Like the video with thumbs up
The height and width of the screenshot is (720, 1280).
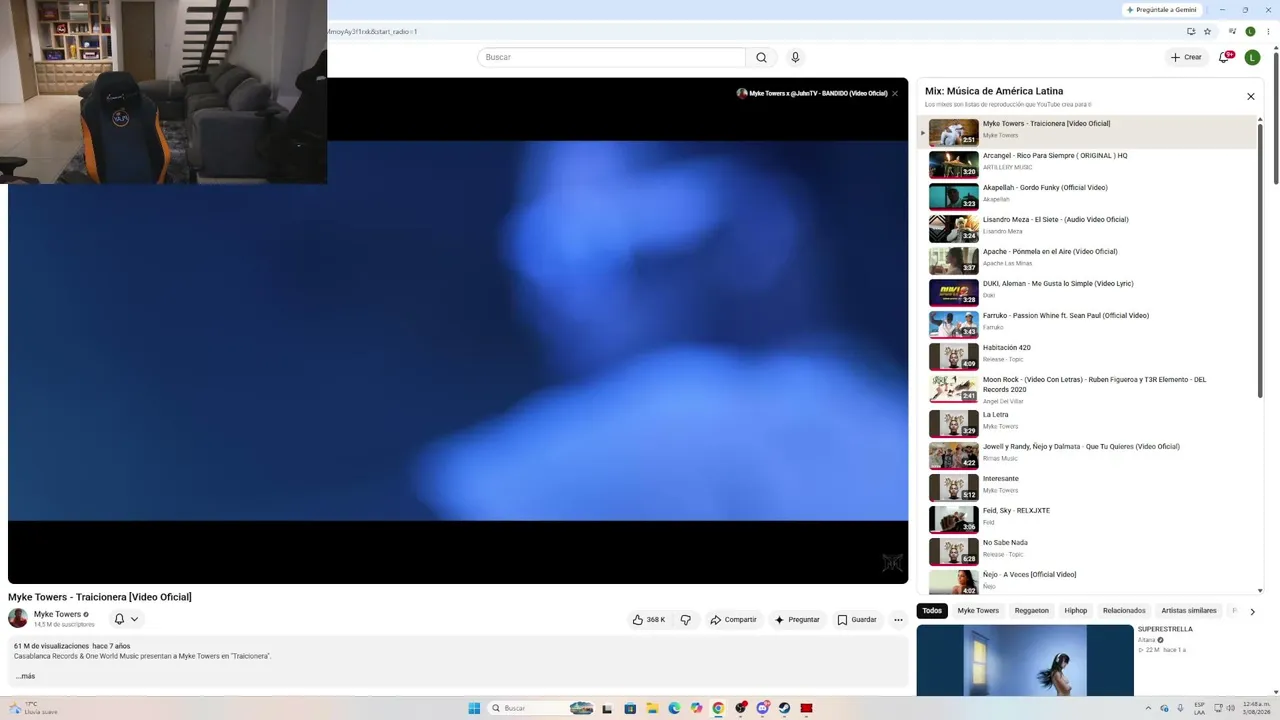point(649,620)
